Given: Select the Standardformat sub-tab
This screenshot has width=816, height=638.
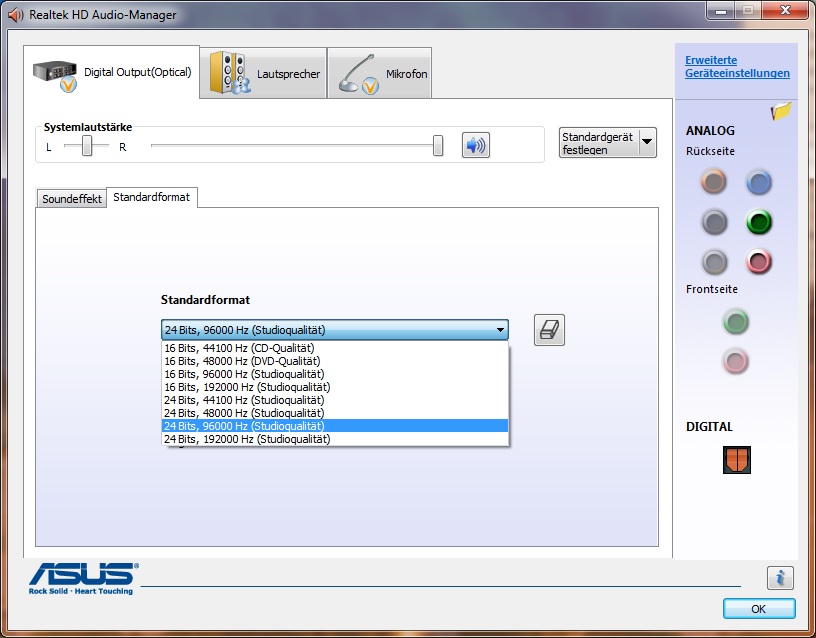Looking at the screenshot, I should click(x=151, y=197).
